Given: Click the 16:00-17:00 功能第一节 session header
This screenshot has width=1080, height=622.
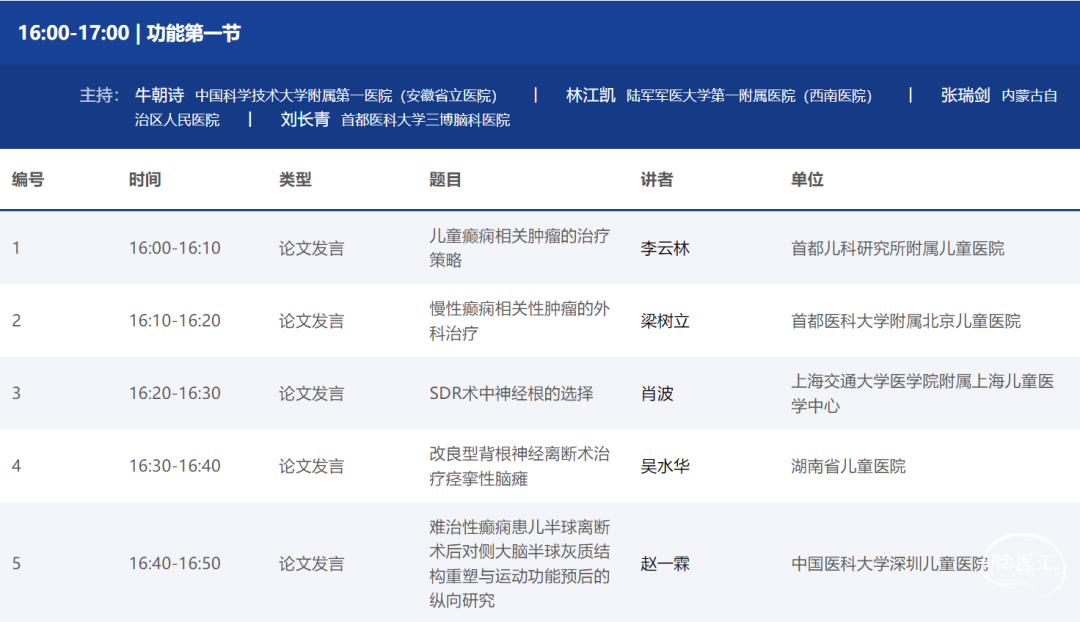Looking at the screenshot, I should [x=129, y=32].
